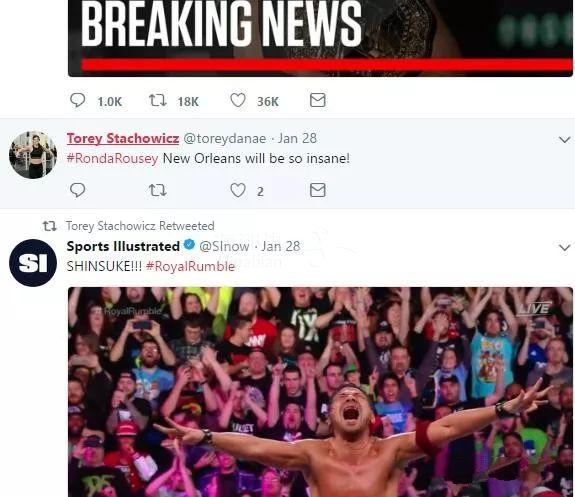The image size is (575, 497).
Task: Open Torey Stachowicz profile avatar
Action: pyautogui.click(x=33, y=155)
